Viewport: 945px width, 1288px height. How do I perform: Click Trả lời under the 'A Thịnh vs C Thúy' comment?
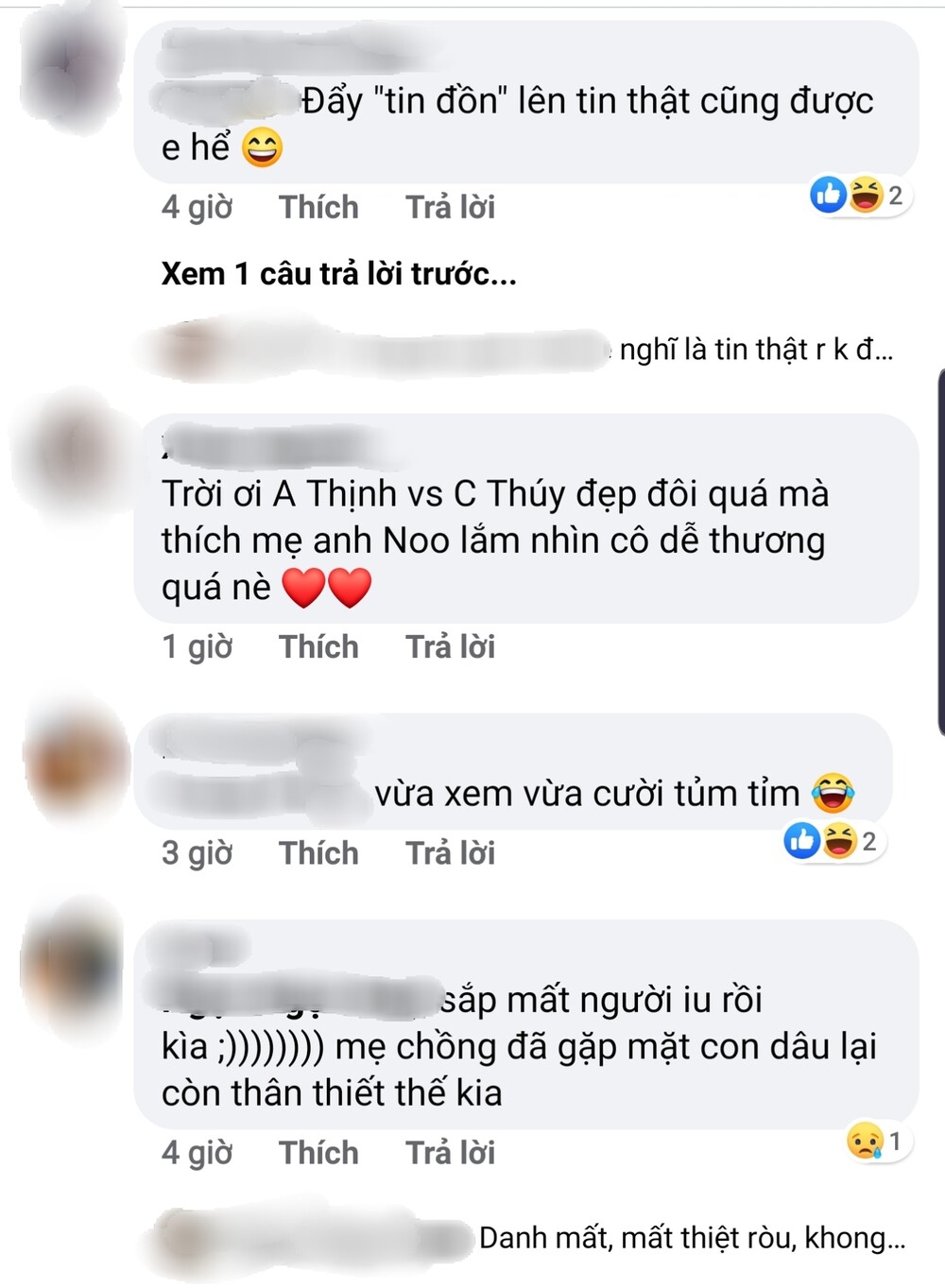tap(450, 646)
